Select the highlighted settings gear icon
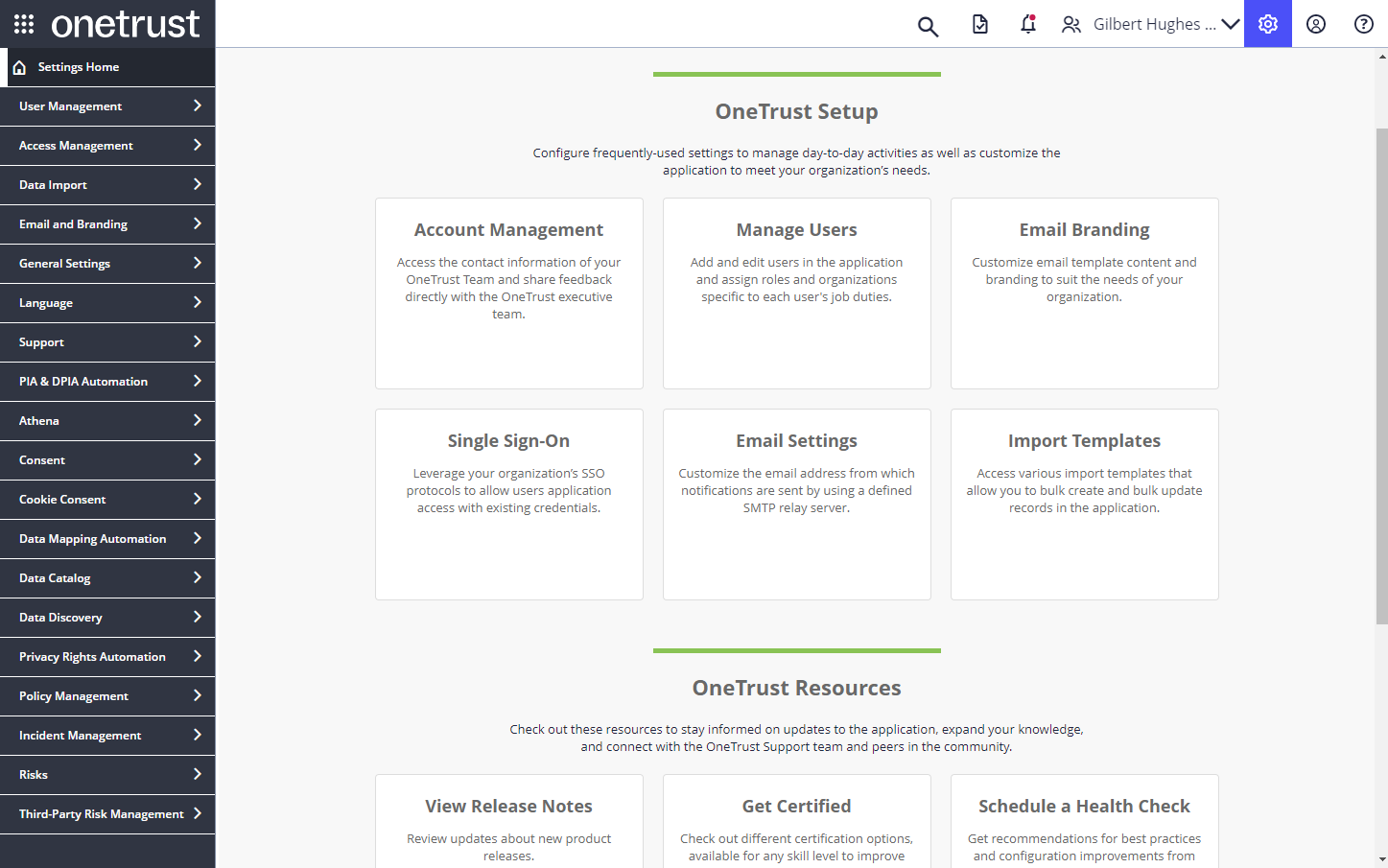The image size is (1388, 868). coord(1267,24)
